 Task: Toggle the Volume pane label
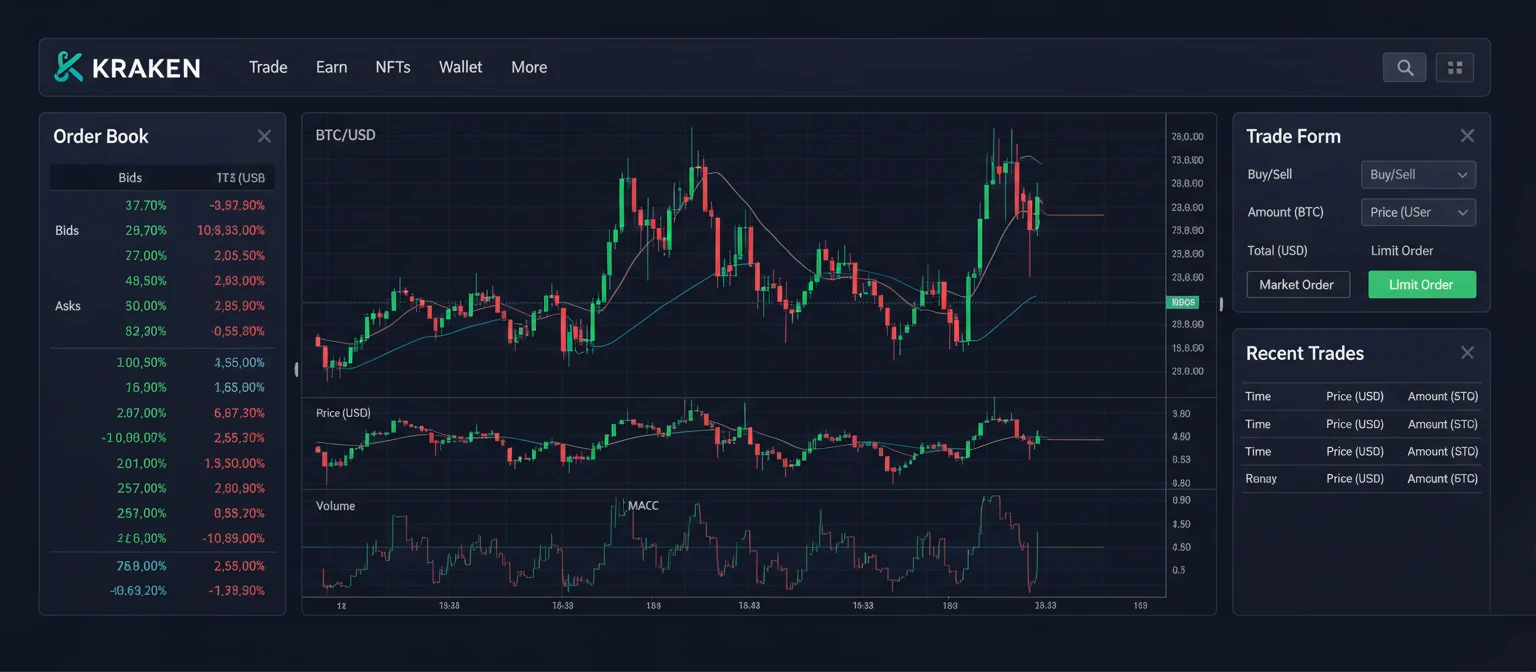336,506
